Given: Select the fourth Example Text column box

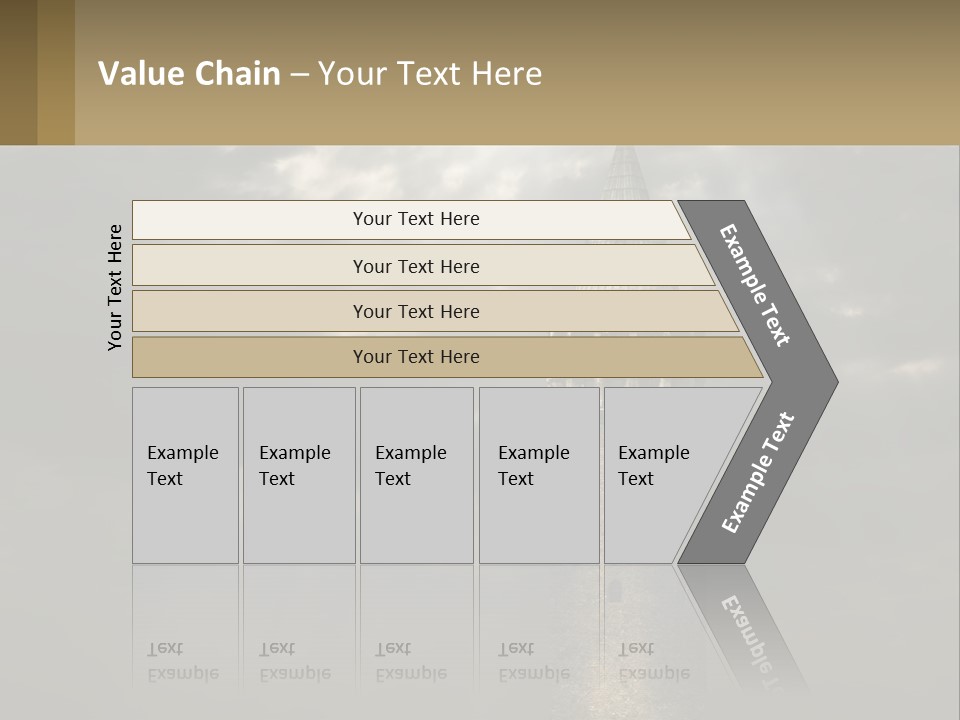Looking at the screenshot, I should 539,475.
